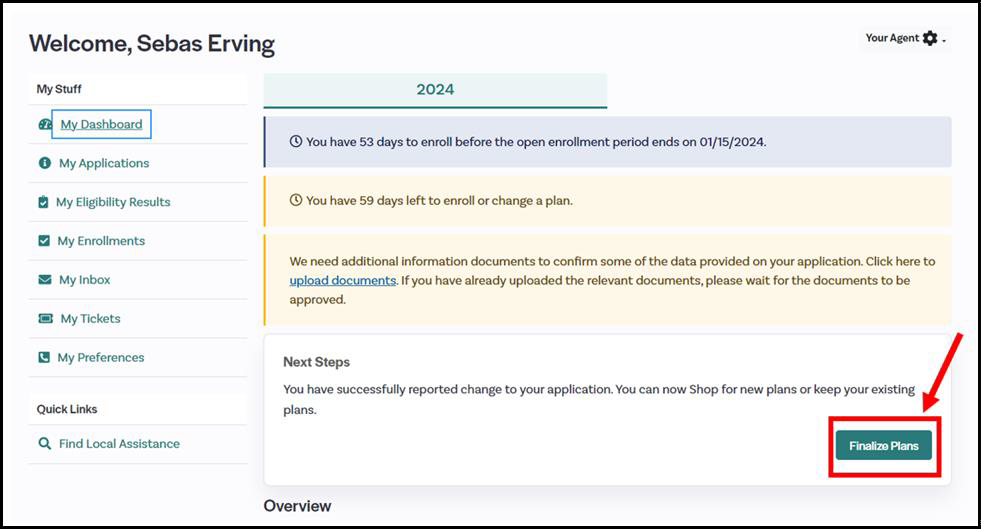Click the clock icon beside 53 days notice
Image resolution: width=981 pixels, height=529 pixels.
pos(296,142)
